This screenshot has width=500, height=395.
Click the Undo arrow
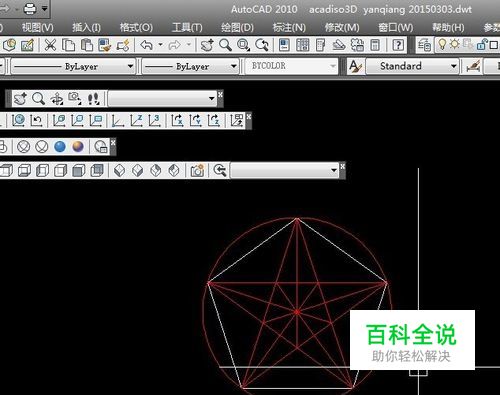[x=147, y=45]
